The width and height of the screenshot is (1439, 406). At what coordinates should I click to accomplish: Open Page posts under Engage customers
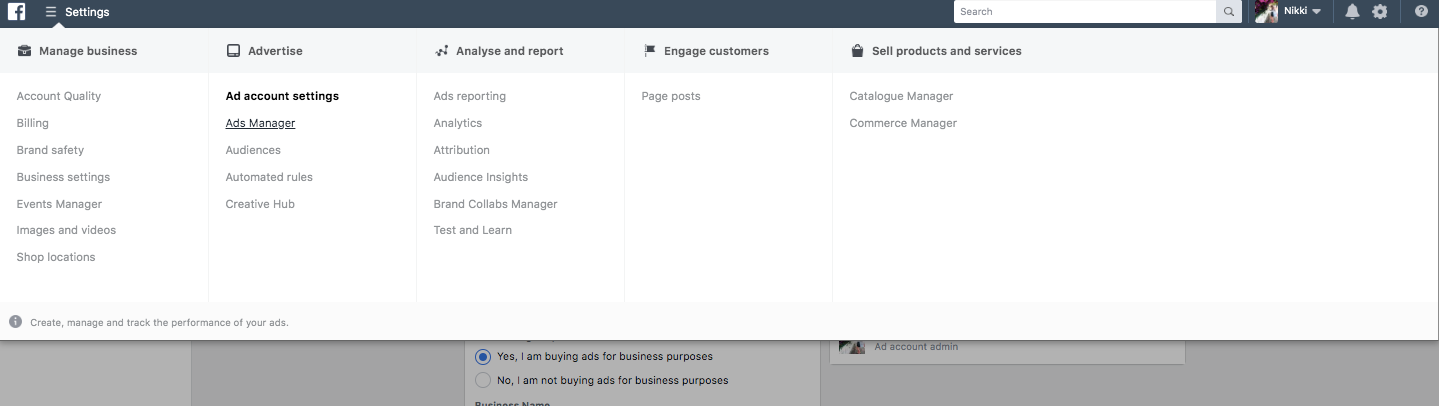coord(671,96)
